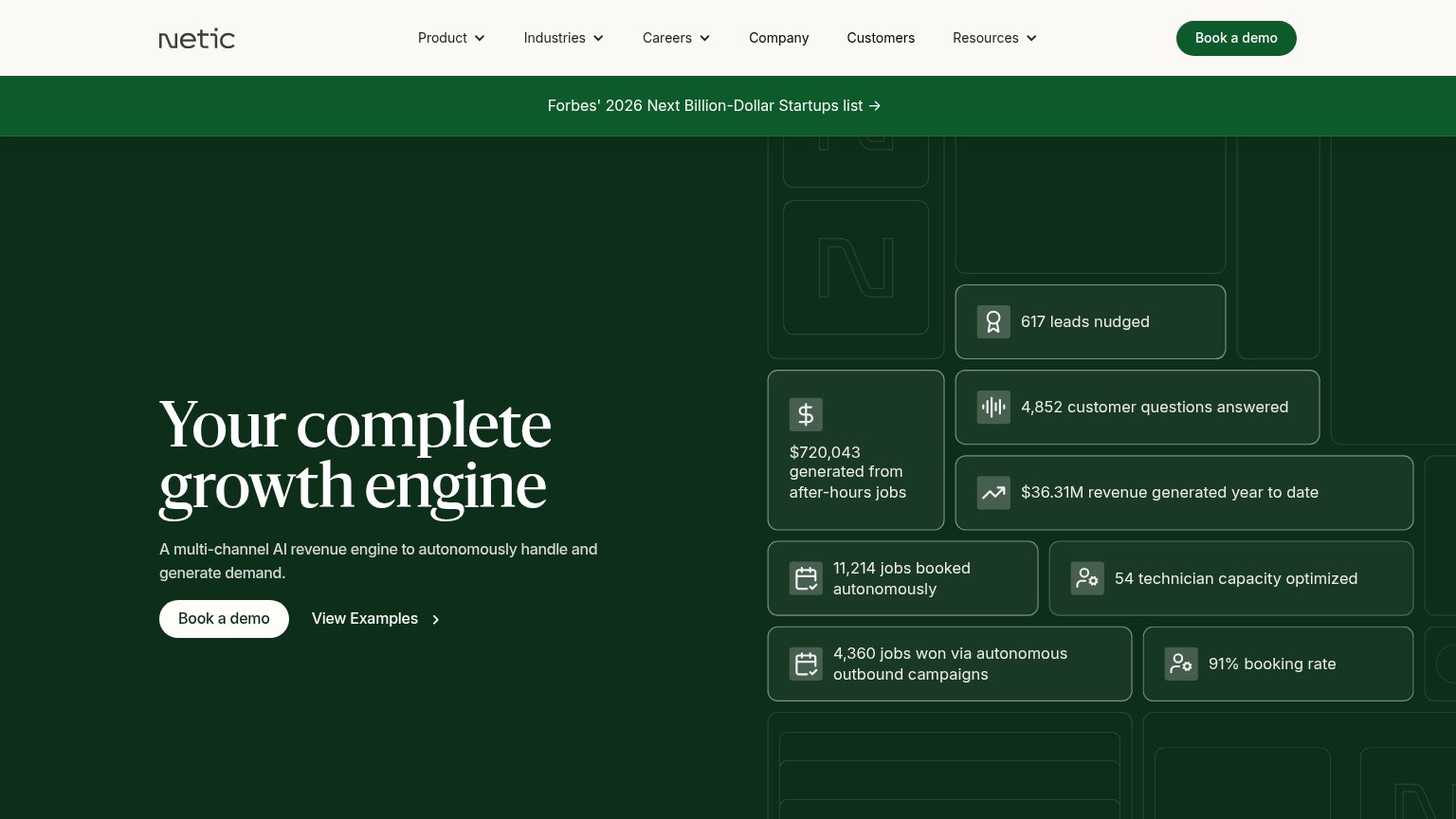The height and width of the screenshot is (819, 1456).
Task: Click the Netic logo
Action: pos(196,38)
